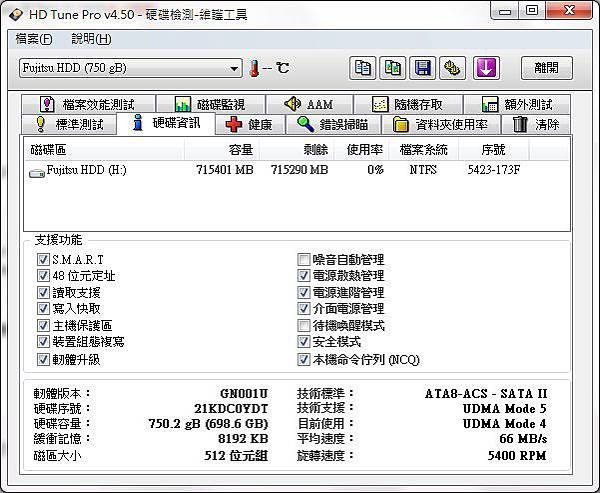Image resolution: width=600 pixels, height=493 pixels.
Task: Click the 5400 RPM rotation value
Action: pyautogui.click(x=517, y=455)
